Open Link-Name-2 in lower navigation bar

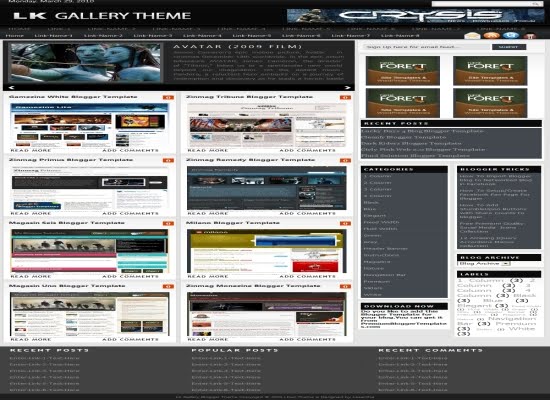pos(103,35)
